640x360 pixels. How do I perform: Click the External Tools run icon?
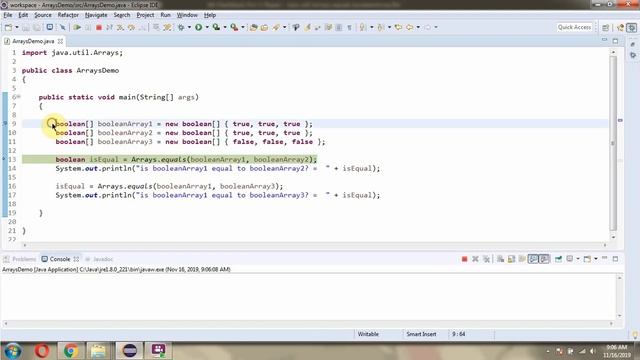(234, 27)
